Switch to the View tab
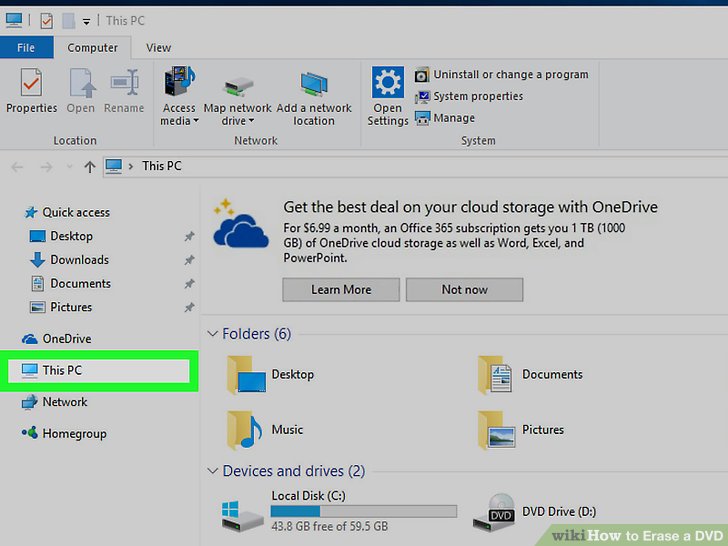Viewport: 728px width, 546px height. (x=158, y=47)
